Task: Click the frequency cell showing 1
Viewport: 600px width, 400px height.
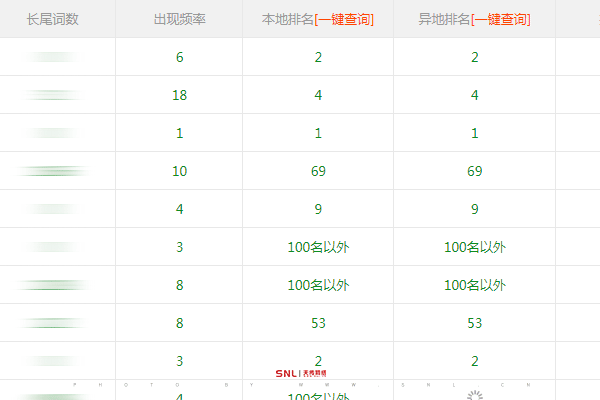Action: (179, 133)
